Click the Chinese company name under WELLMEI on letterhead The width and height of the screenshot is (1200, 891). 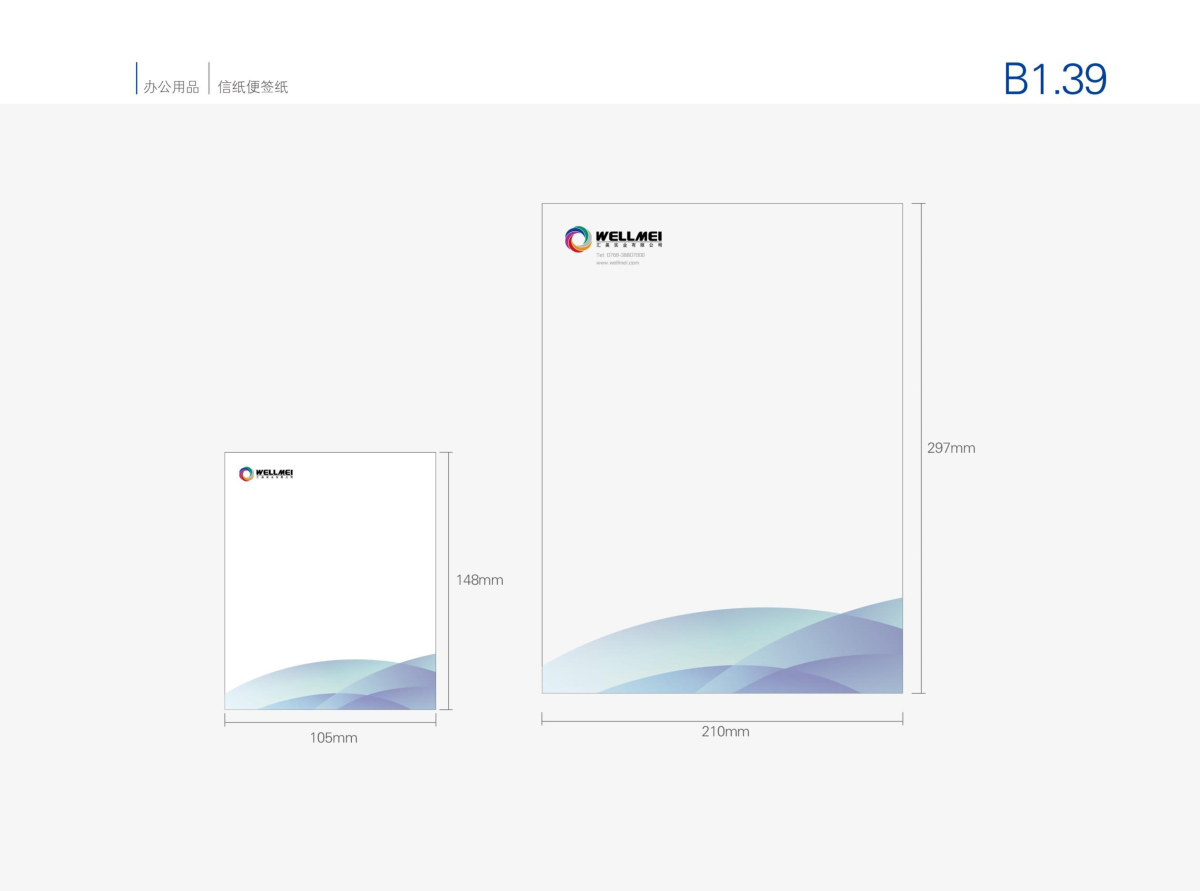point(629,245)
